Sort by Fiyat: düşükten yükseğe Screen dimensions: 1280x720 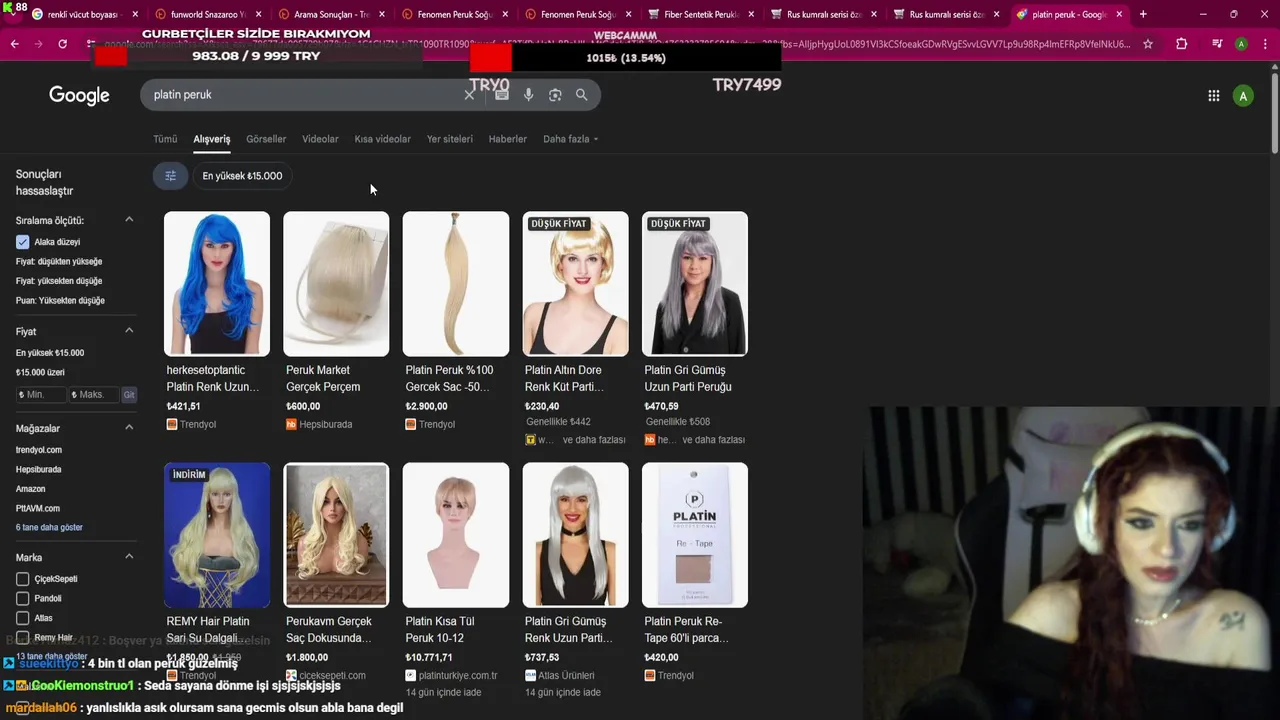pos(59,261)
